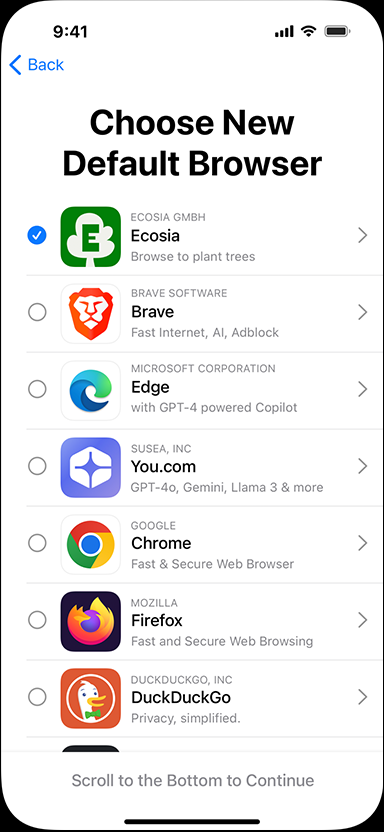The image size is (384, 832).
Task: Tap the DuckDuckGo duck app icon
Action: click(91, 698)
